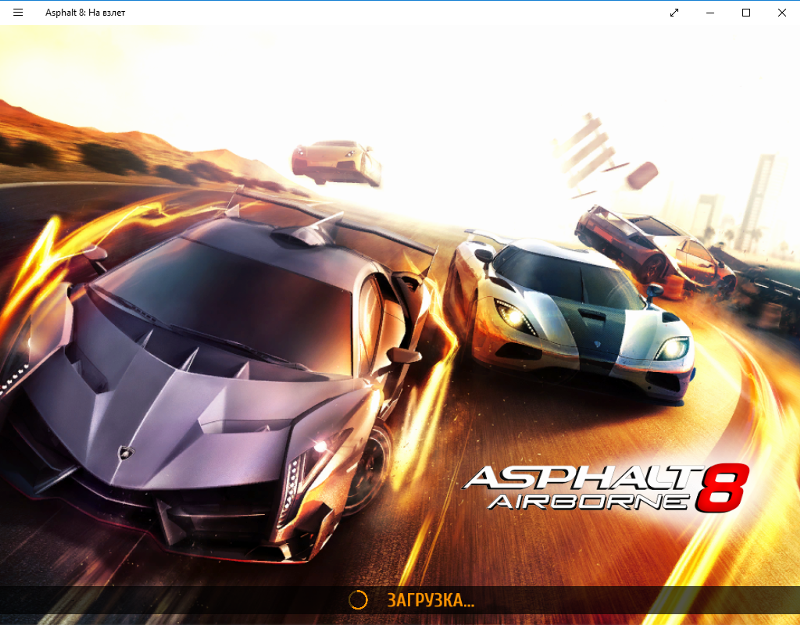Click the Asphalt 8 Airborne logo
800x625 pixels.
(606, 488)
